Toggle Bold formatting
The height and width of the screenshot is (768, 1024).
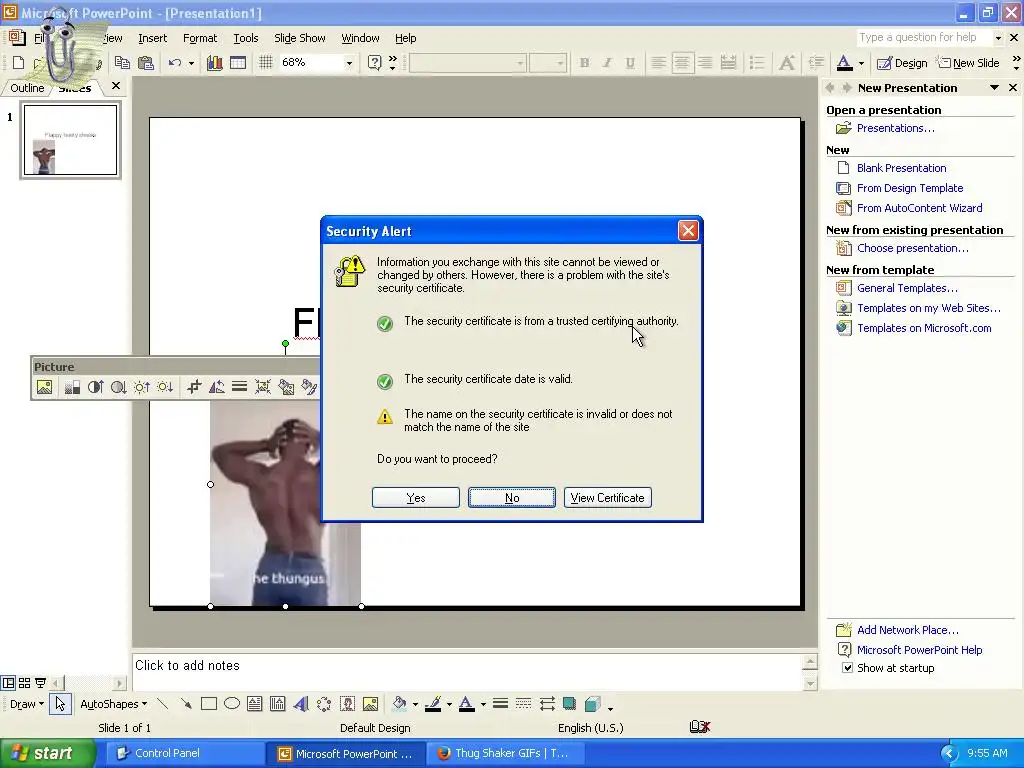(584, 63)
